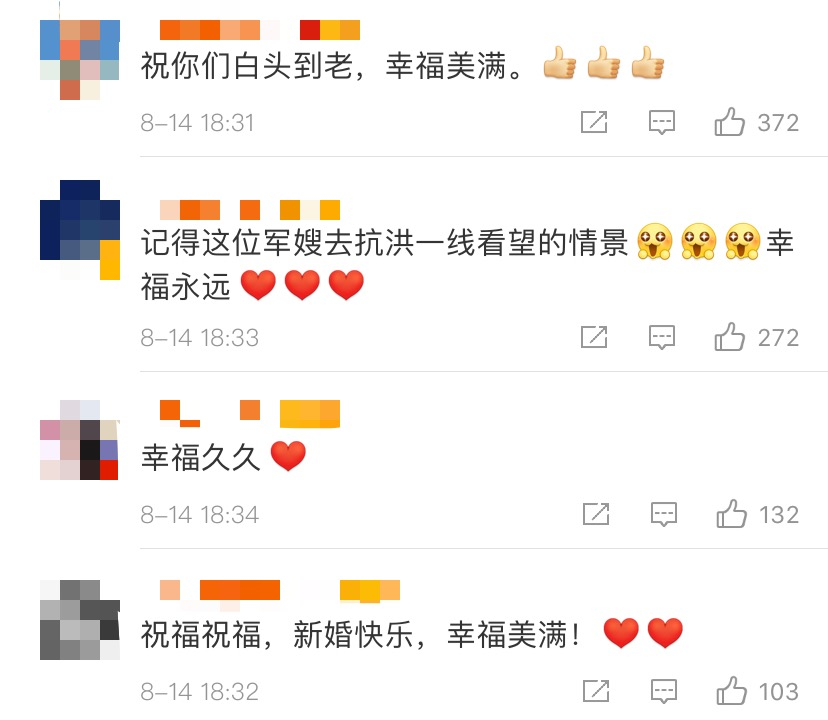Like the 幸福久久 comment

coord(731,514)
